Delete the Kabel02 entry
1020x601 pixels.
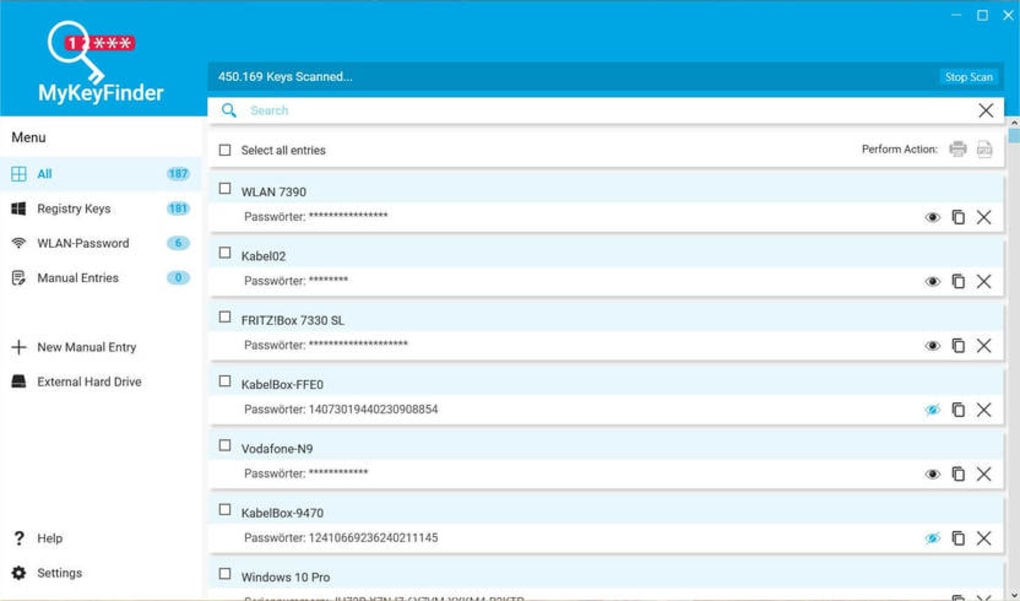click(x=984, y=281)
